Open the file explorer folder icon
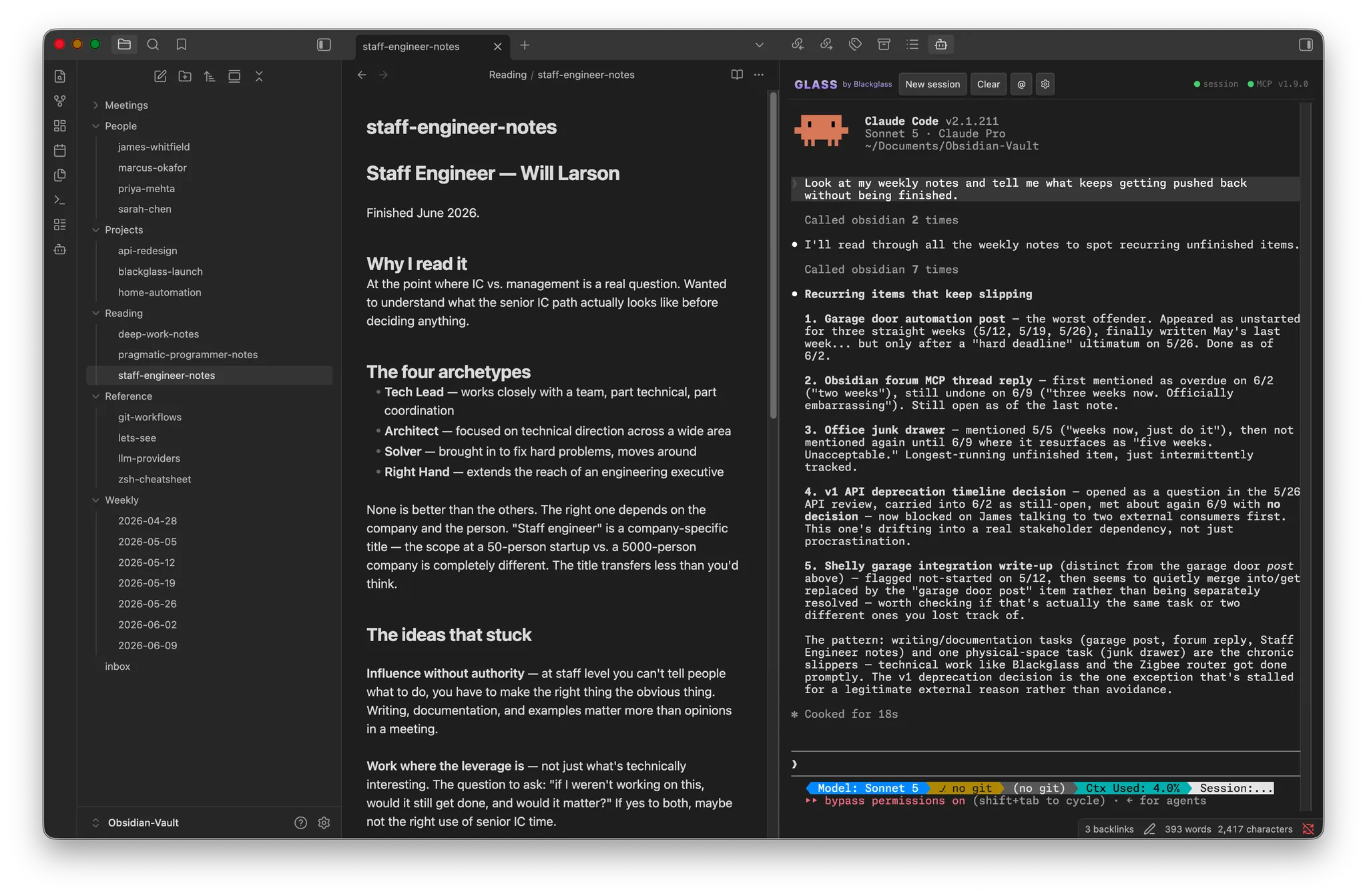This screenshot has height=896, width=1367. (124, 45)
